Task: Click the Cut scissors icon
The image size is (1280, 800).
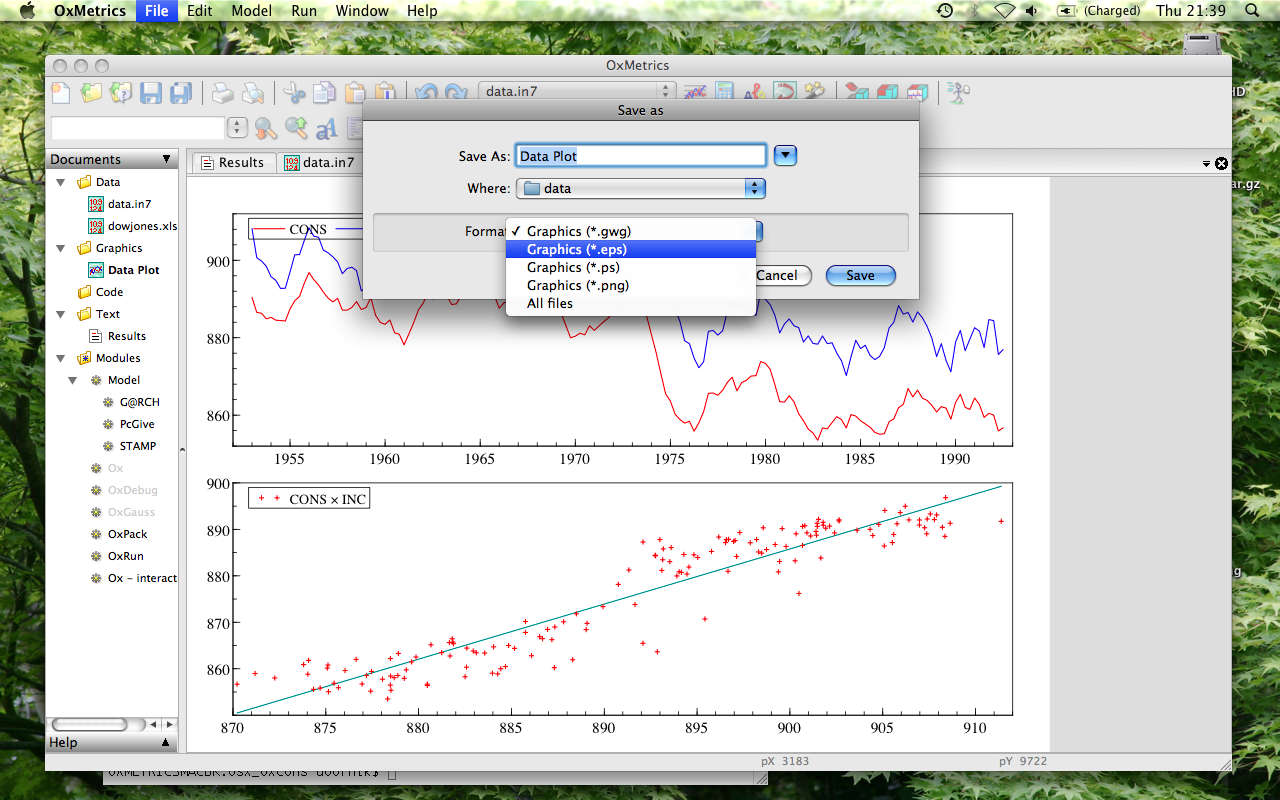Action: [294, 93]
